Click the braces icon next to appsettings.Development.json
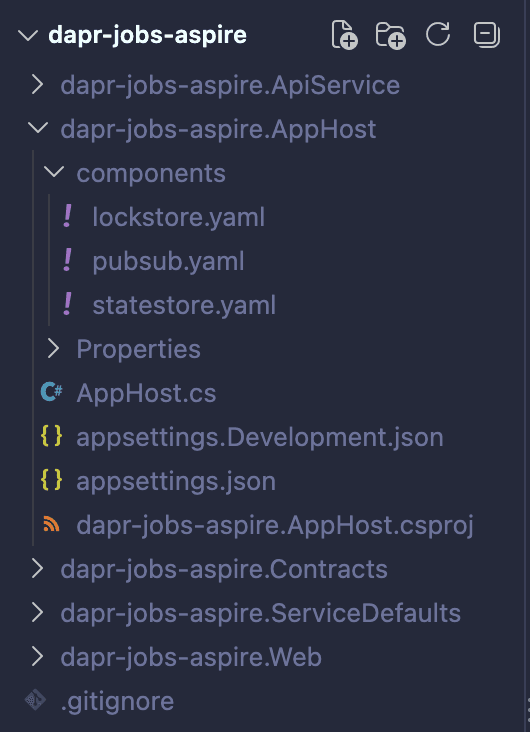This screenshot has width=530, height=732. click(x=51, y=436)
